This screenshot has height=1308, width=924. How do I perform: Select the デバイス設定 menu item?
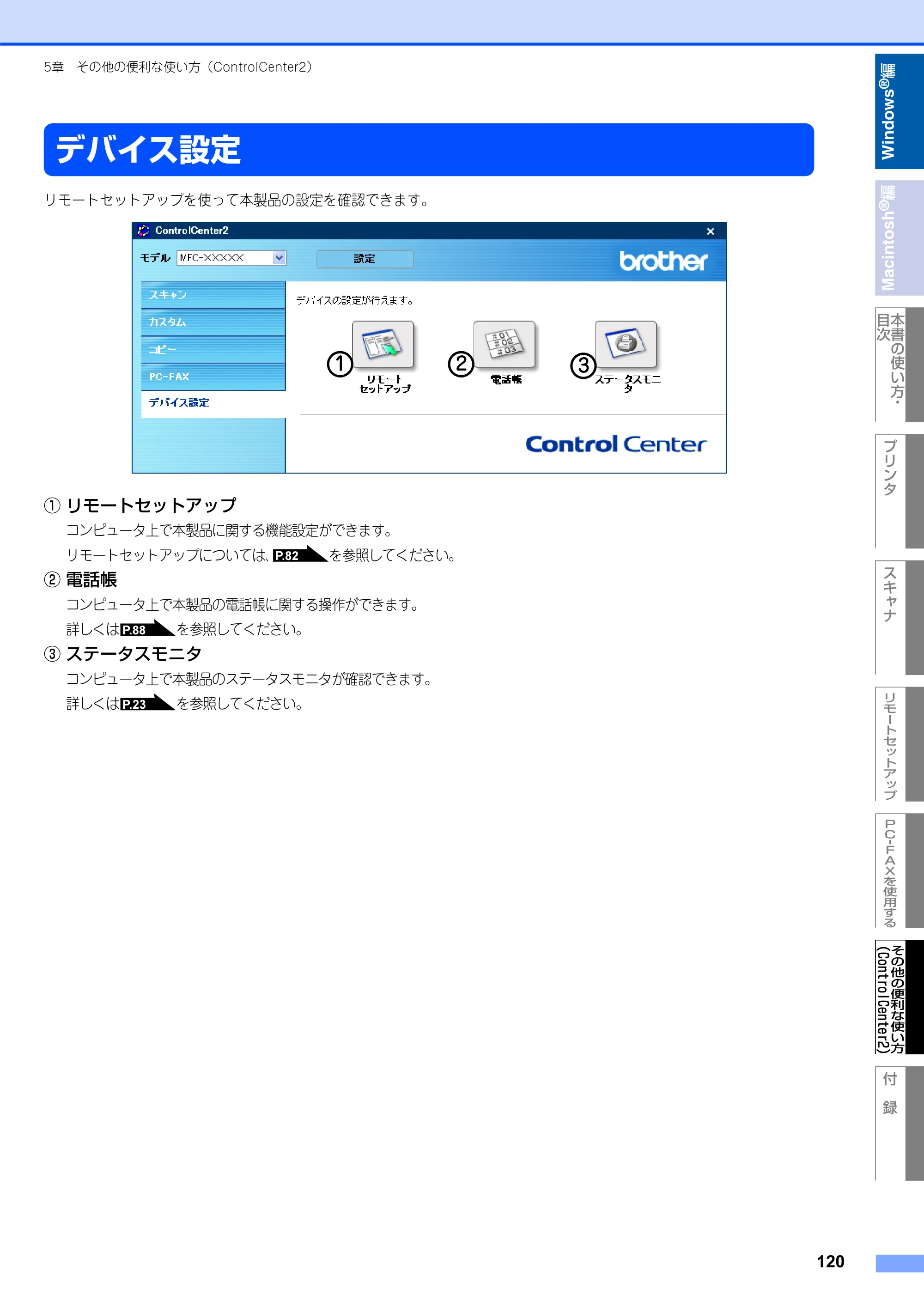click(213, 403)
